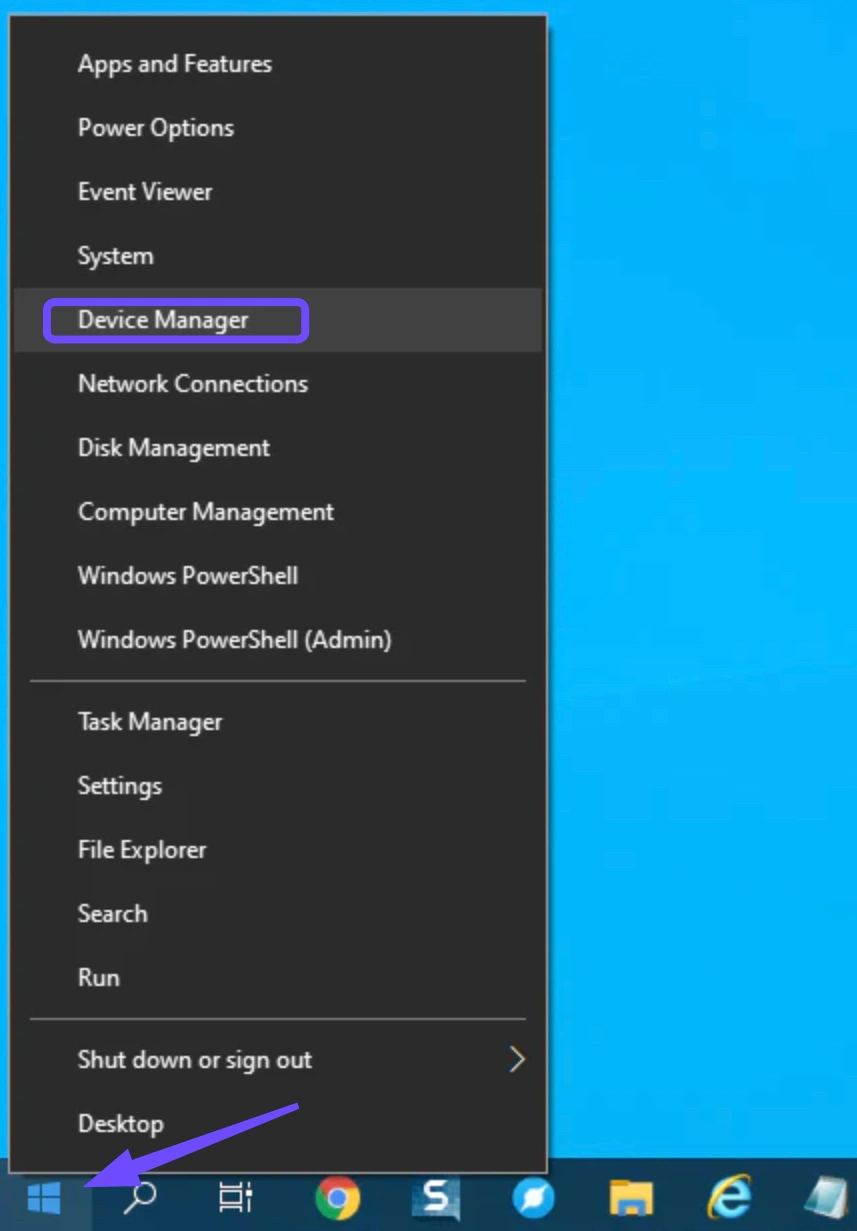Choose Power Options in the menu
The height and width of the screenshot is (1231, 857).
pos(156,128)
